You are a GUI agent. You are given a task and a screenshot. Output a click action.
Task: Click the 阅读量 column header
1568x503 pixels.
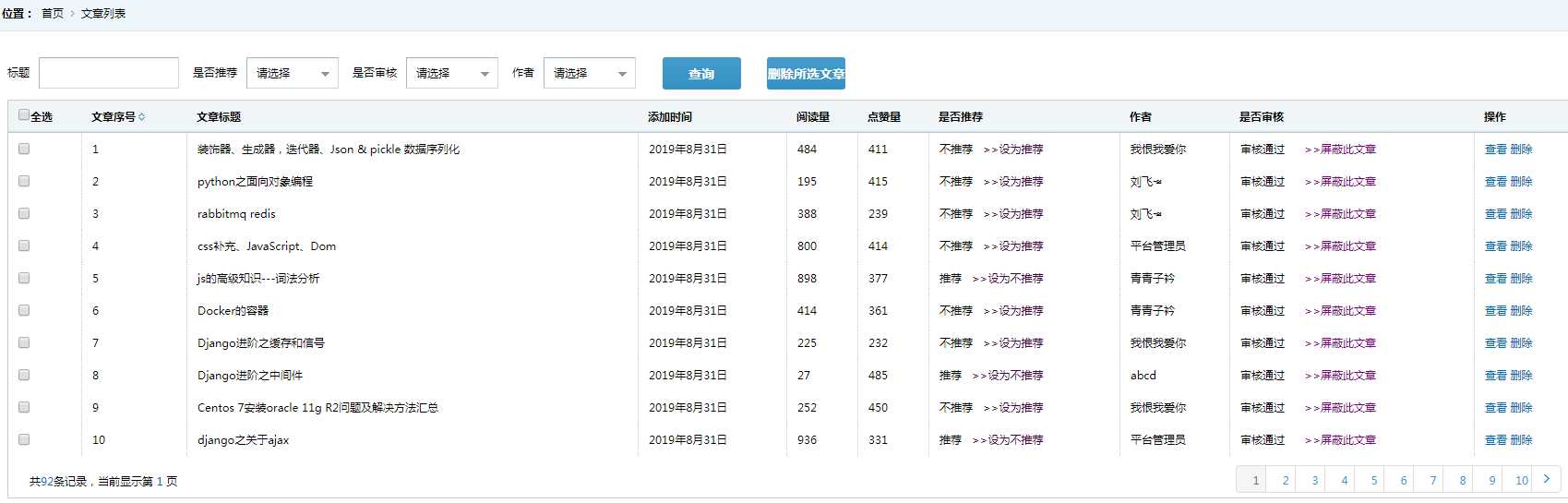pyautogui.click(x=813, y=117)
